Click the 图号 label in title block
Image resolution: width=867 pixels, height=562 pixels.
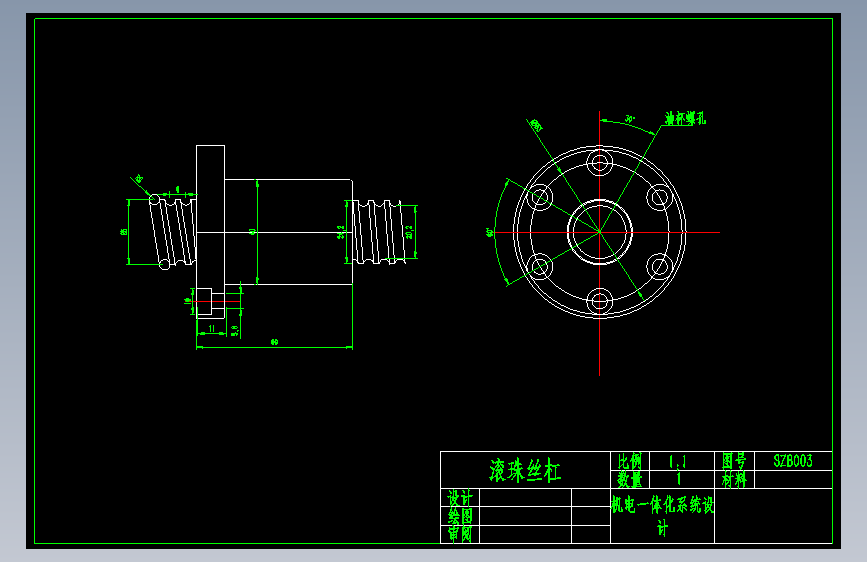(734, 461)
